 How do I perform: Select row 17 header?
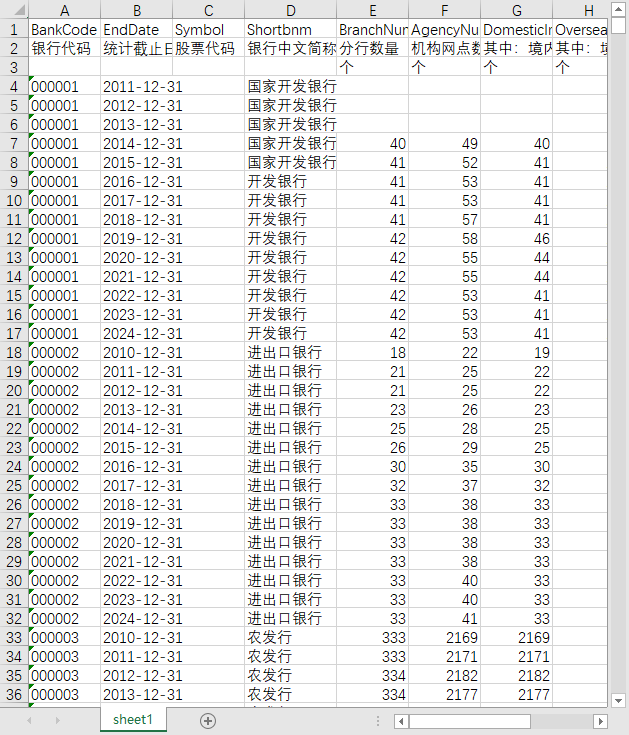(x=14, y=333)
